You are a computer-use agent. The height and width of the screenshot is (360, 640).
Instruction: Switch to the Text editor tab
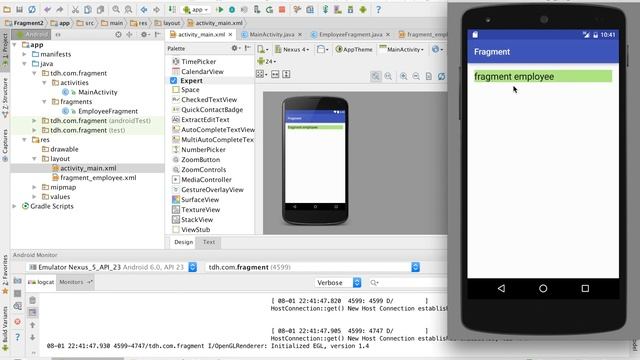tap(209, 242)
